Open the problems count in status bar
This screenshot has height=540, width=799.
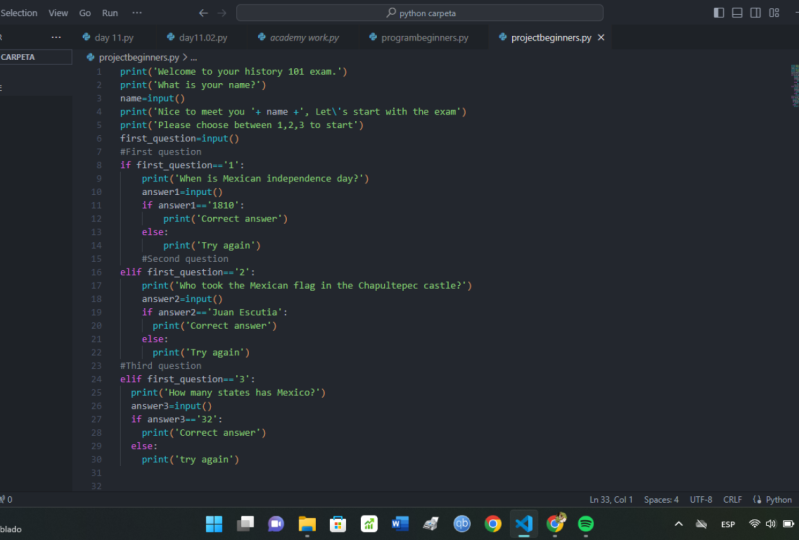pyautogui.click(x=7, y=500)
